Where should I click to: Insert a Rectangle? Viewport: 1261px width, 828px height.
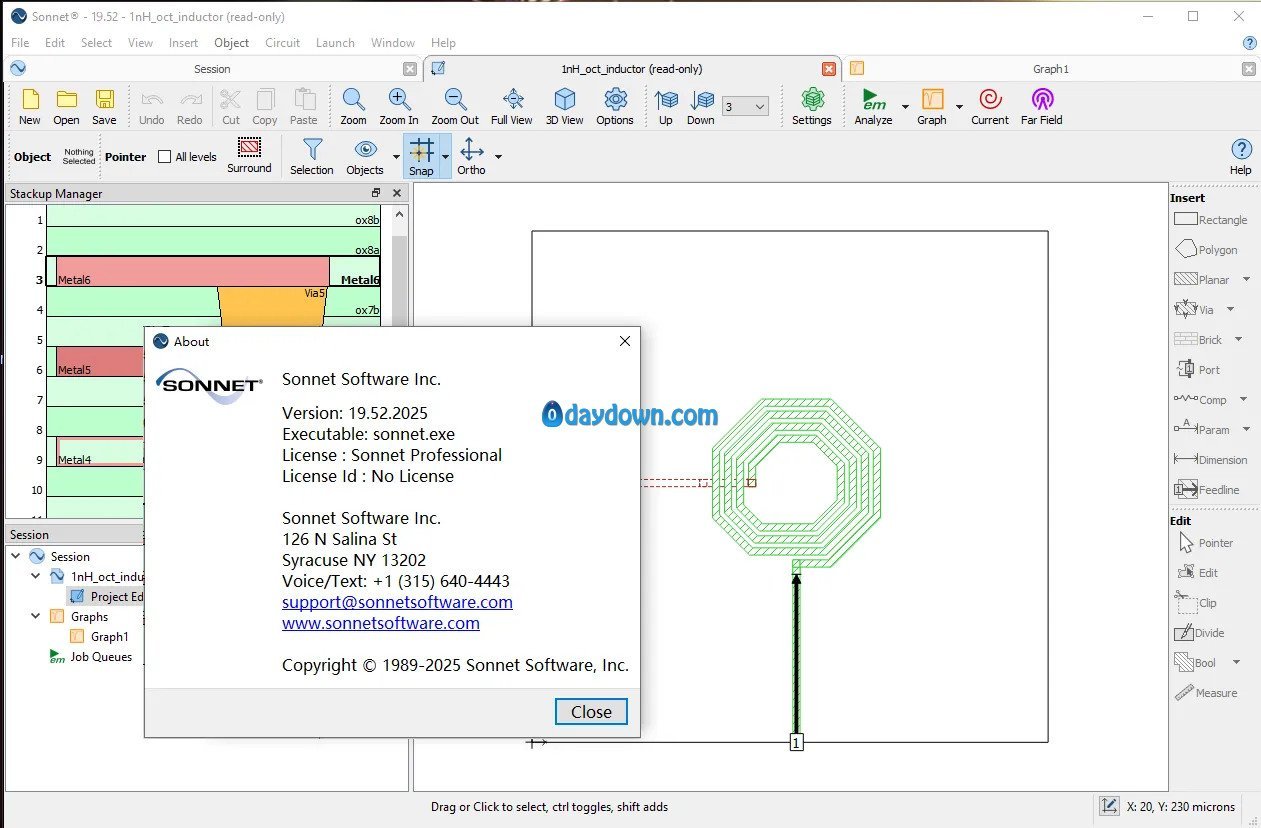(x=1210, y=220)
